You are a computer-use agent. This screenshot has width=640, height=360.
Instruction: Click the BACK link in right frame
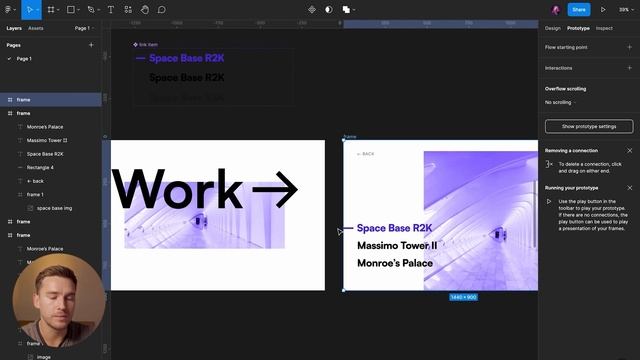(365, 154)
